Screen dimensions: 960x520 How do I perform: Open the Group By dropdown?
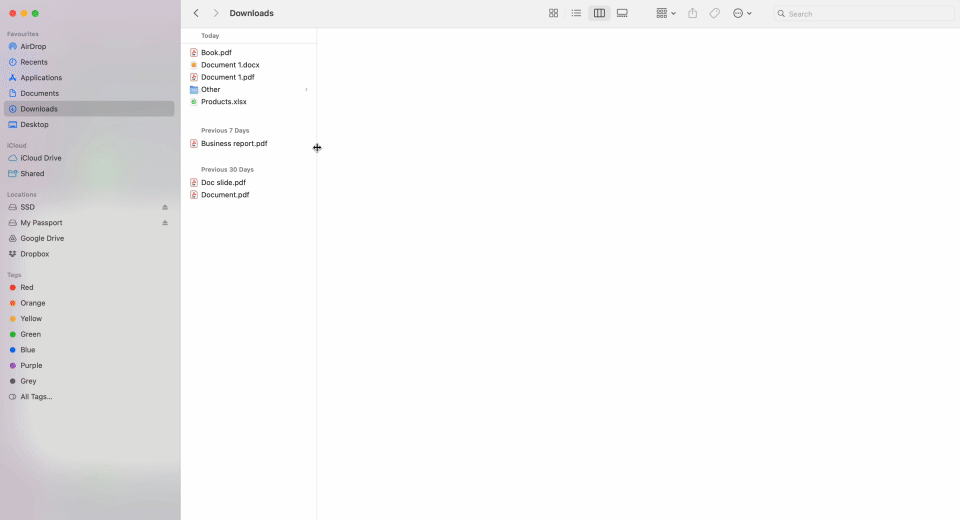tap(666, 13)
